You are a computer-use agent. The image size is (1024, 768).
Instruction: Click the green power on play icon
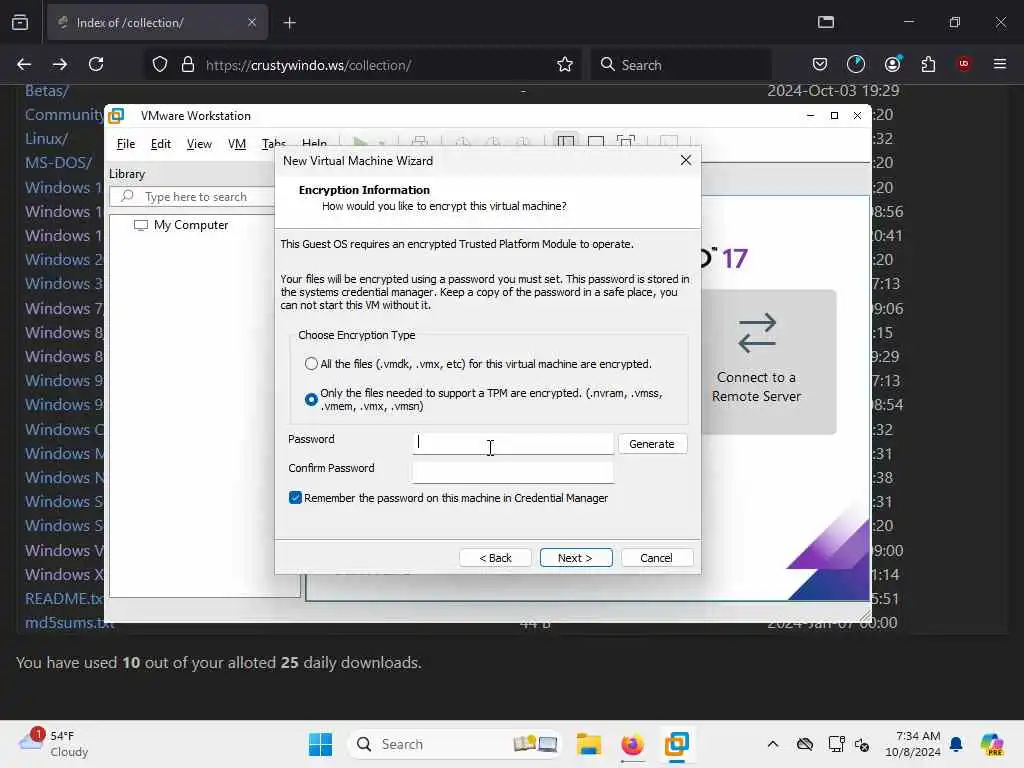pos(360,141)
